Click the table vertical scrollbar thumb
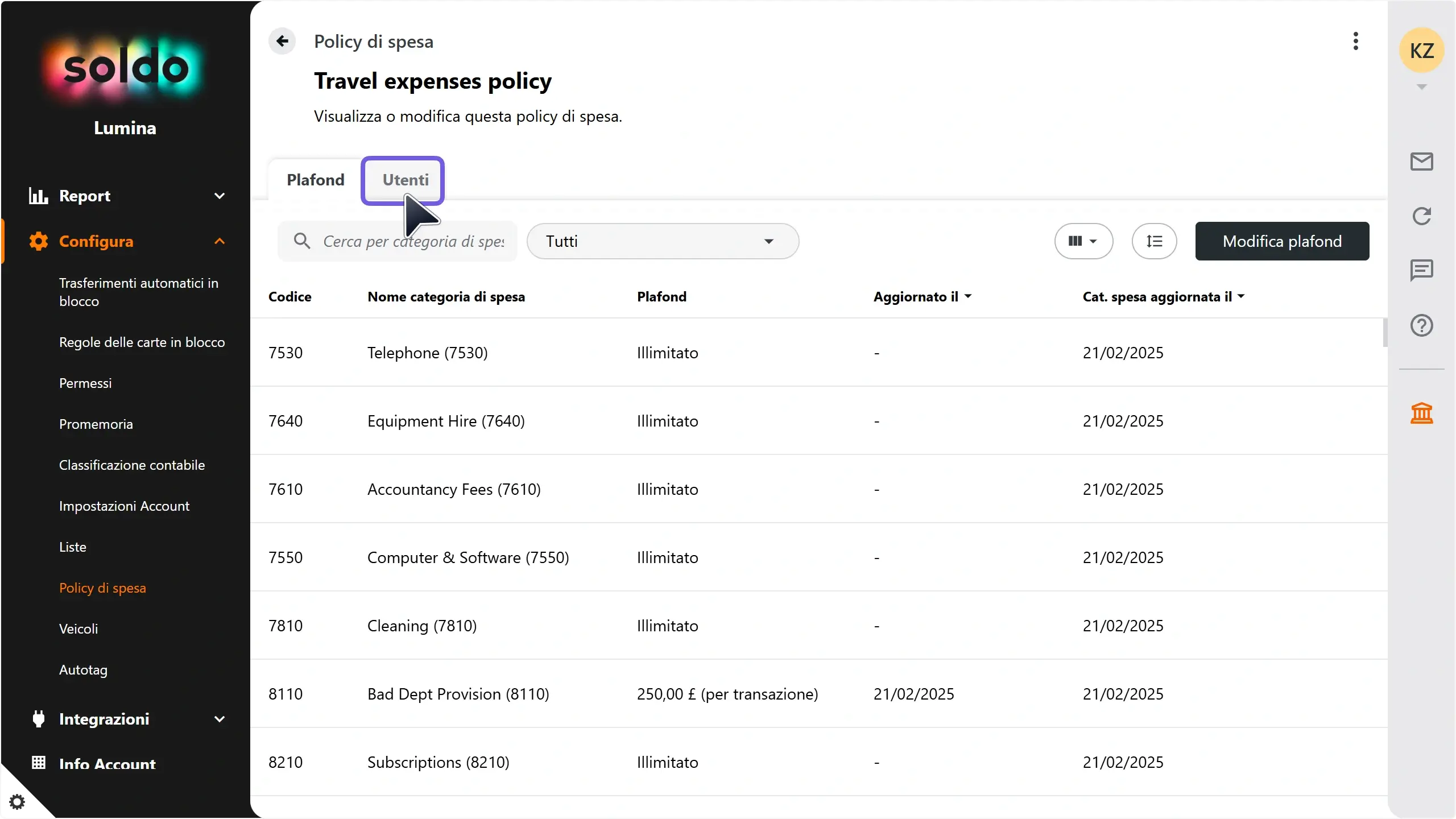 pos(1385,333)
